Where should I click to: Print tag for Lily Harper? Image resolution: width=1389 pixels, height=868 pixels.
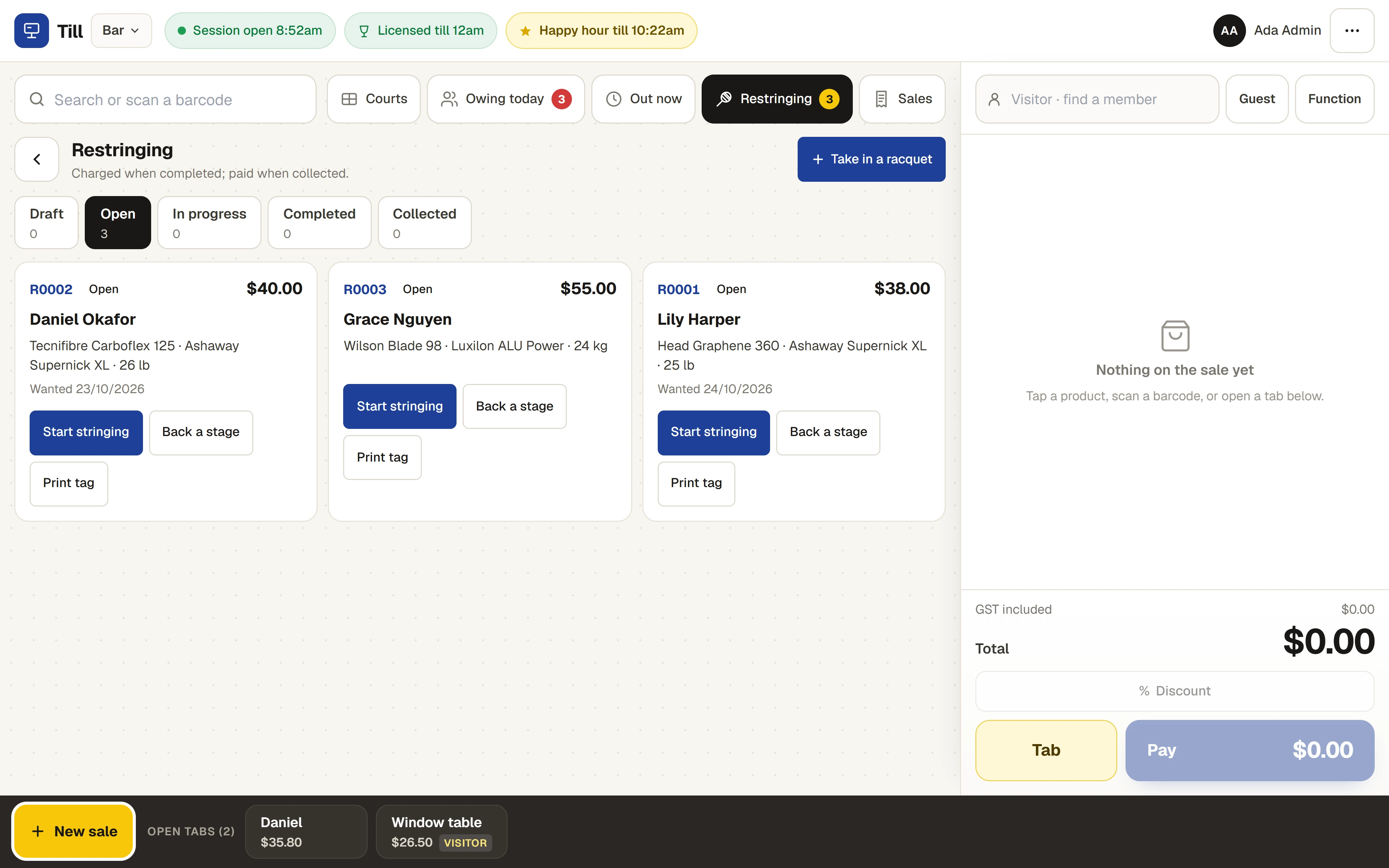(x=696, y=483)
